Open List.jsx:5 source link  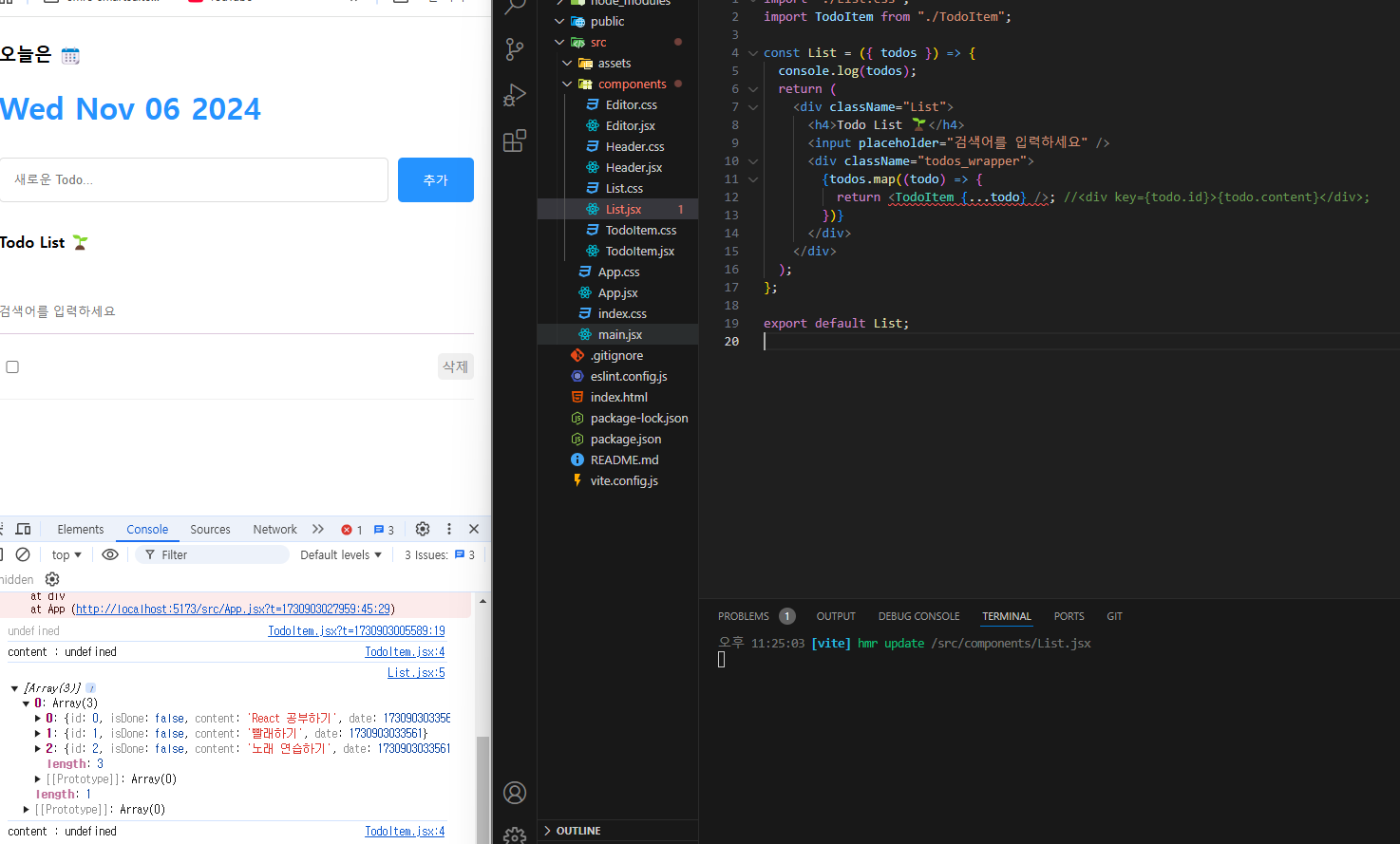(x=416, y=672)
